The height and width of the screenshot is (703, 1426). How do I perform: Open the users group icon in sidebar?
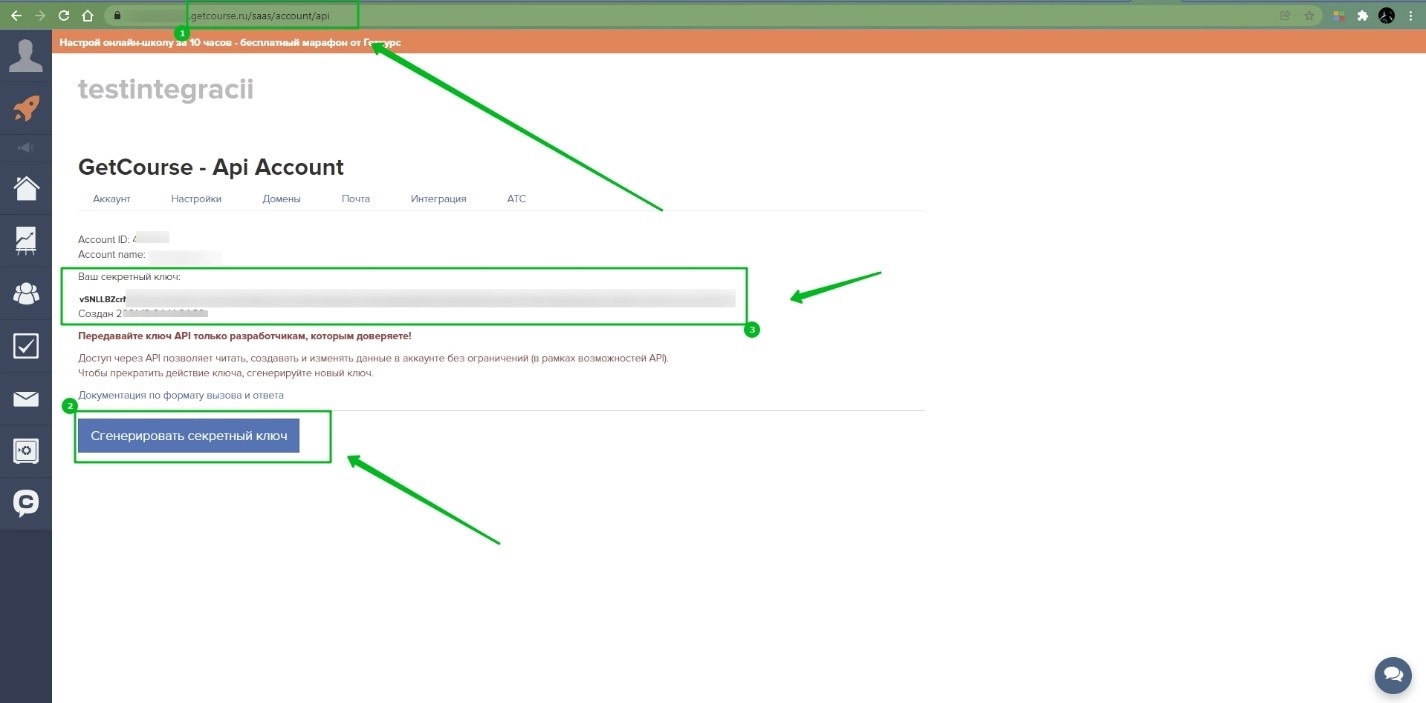click(25, 293)
